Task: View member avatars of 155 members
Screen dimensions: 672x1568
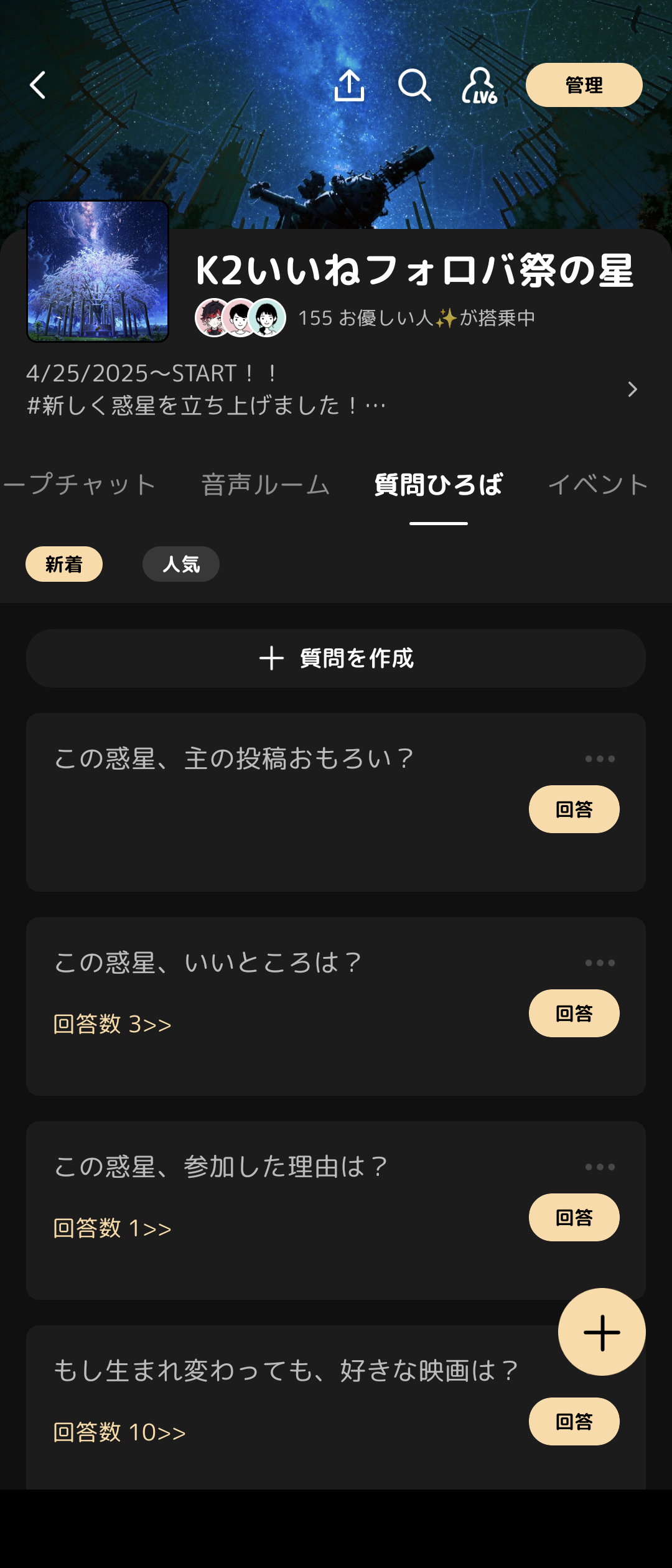Action: (240, 317)
